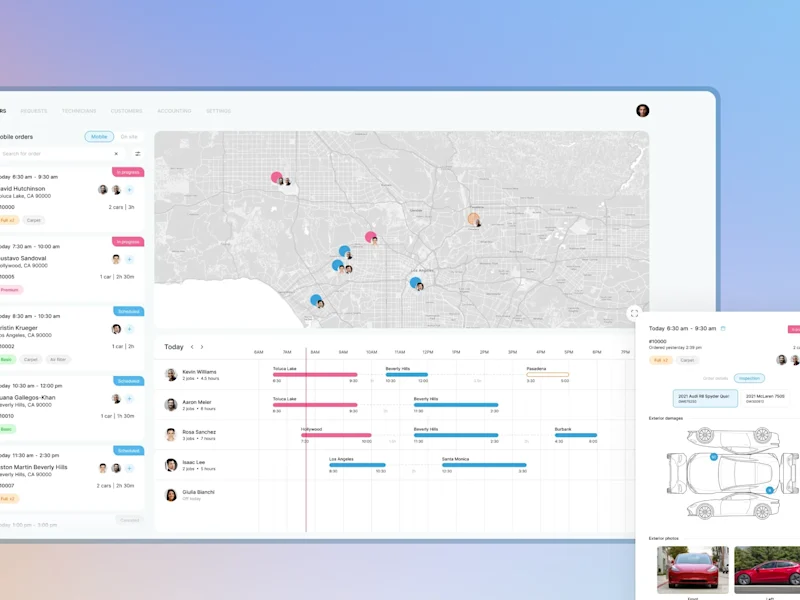Open Giulia Bianchi's avatar in schedule
The image size is (800, 600).
(x=171, y=495)
